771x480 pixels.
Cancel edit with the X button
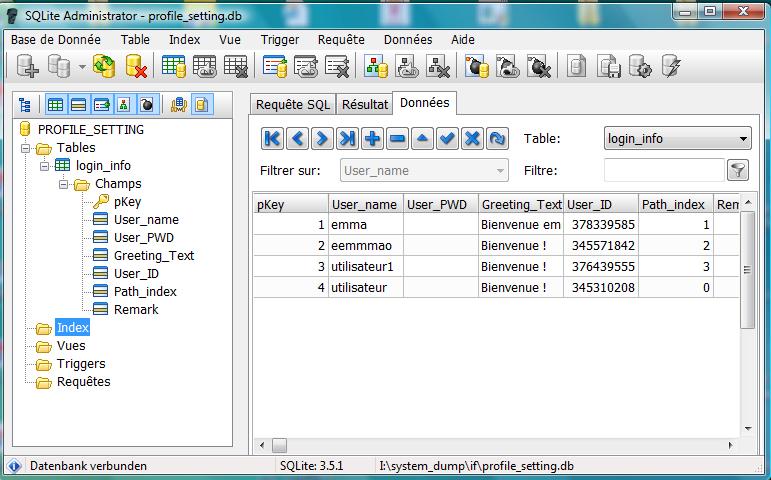(473, 139)
